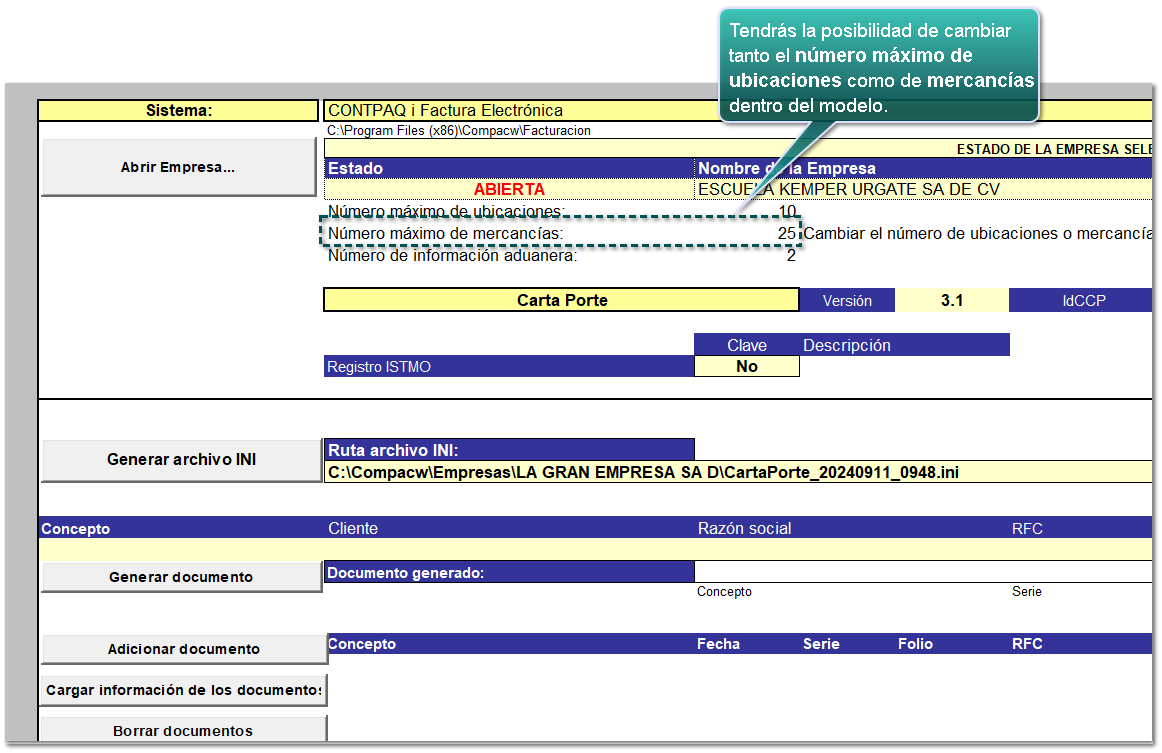Image resolution: width=1162 pixels, height=753 pixels.
Task: Click the IdCCP header cell
Action: pos(1083,300)
